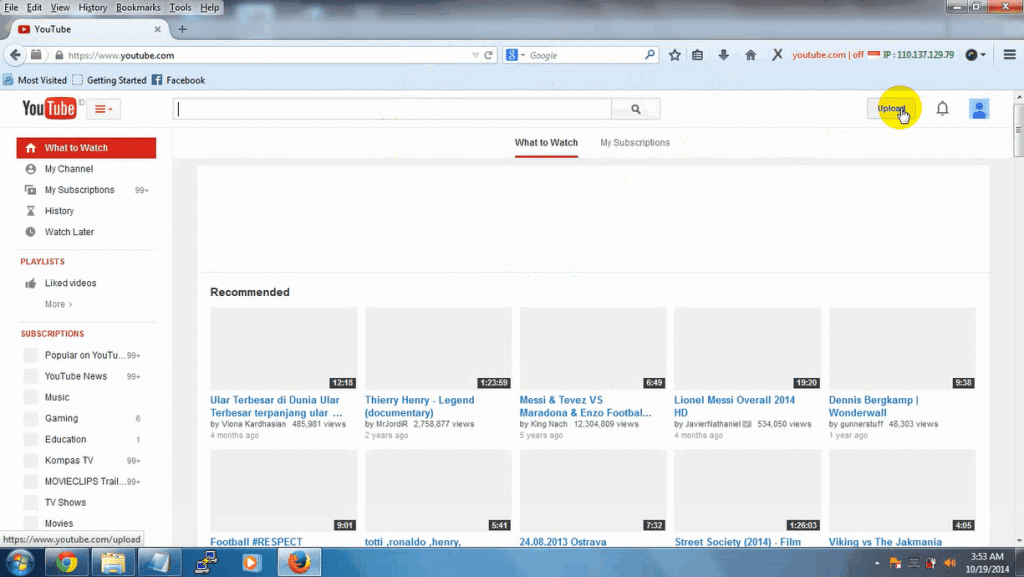Open Lionel Messi Overall 2014 HD title
This screenshot has width=1024, height=577.
point(734,406)
